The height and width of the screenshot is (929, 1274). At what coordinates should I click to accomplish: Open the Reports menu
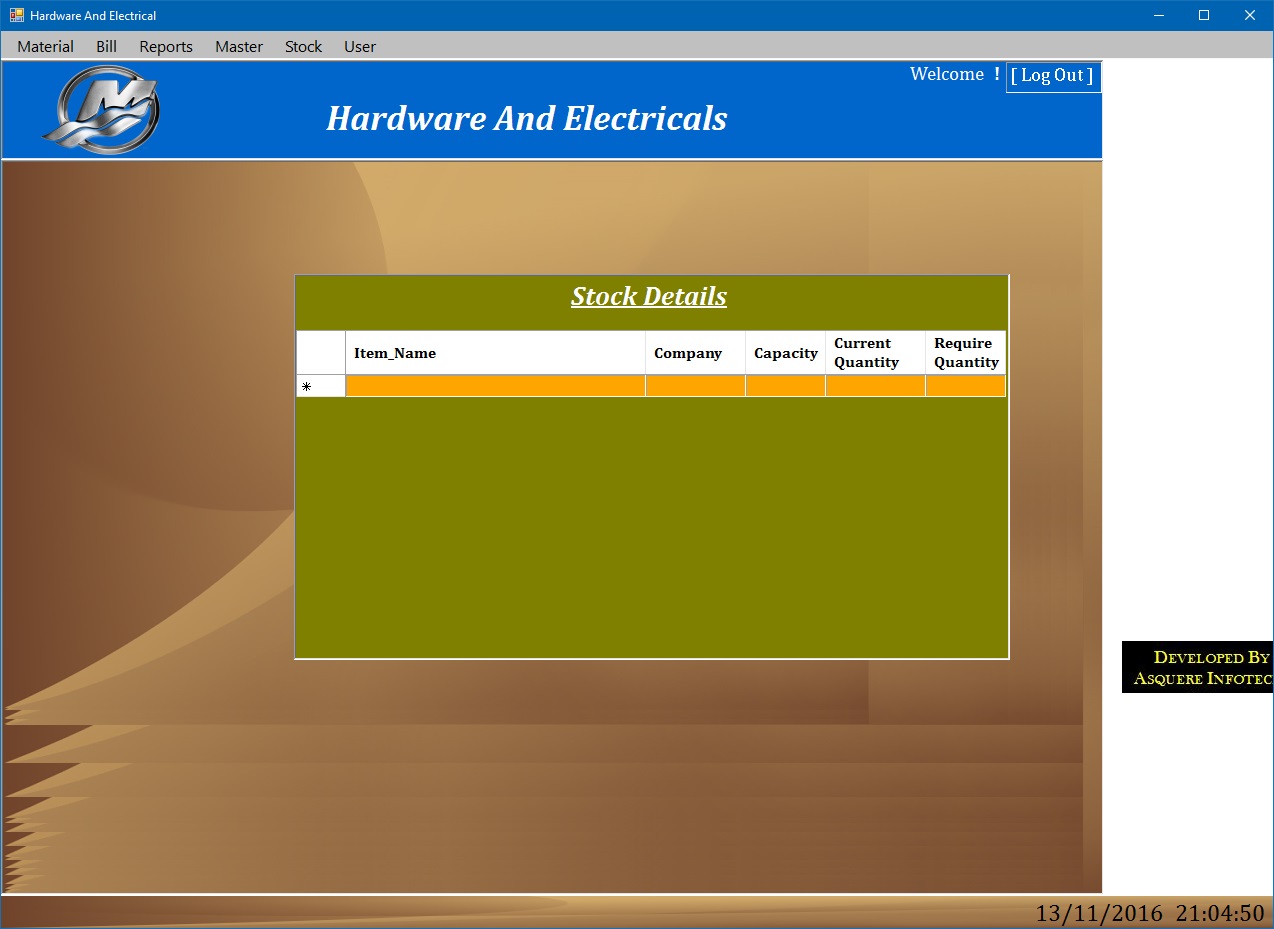(x=166, y=46)
